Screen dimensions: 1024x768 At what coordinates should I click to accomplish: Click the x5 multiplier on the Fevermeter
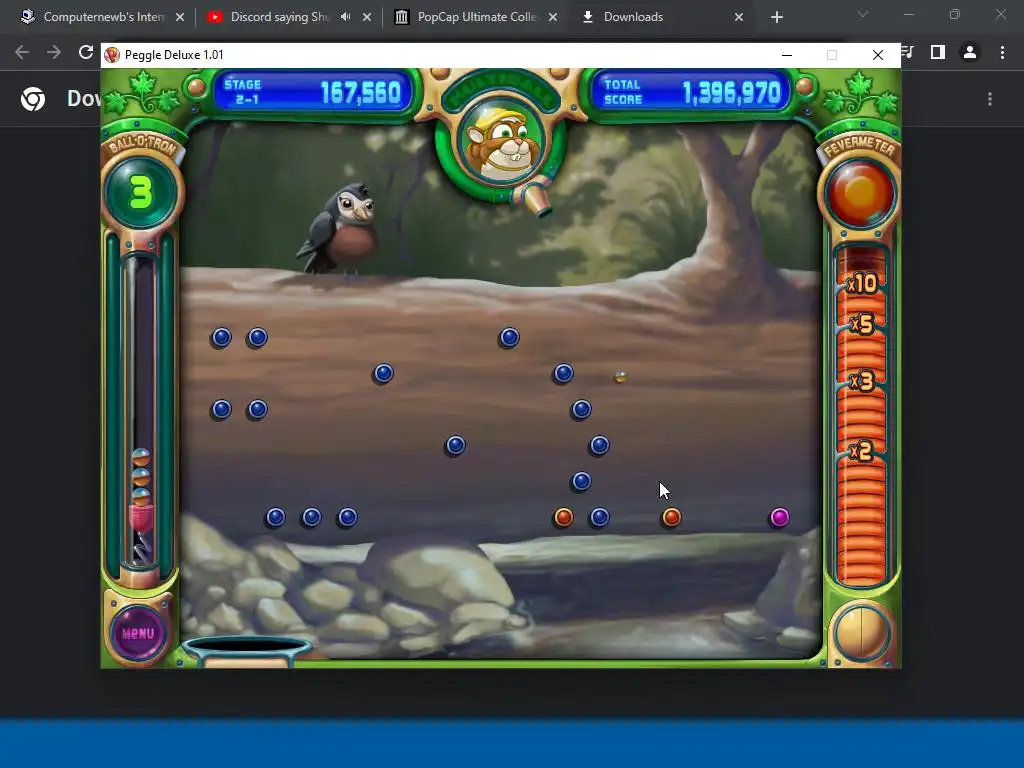[863, 324]
